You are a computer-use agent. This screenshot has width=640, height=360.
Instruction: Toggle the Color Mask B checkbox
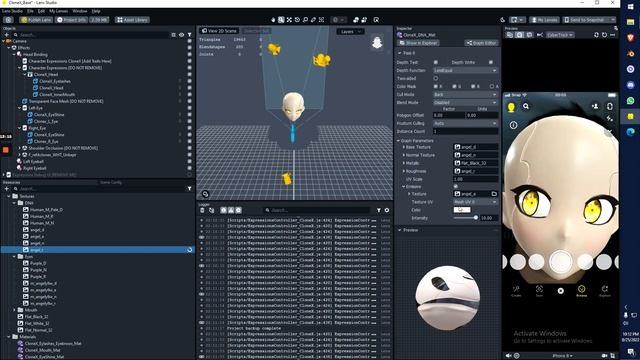pyautogui.click(x=473, y=87)
